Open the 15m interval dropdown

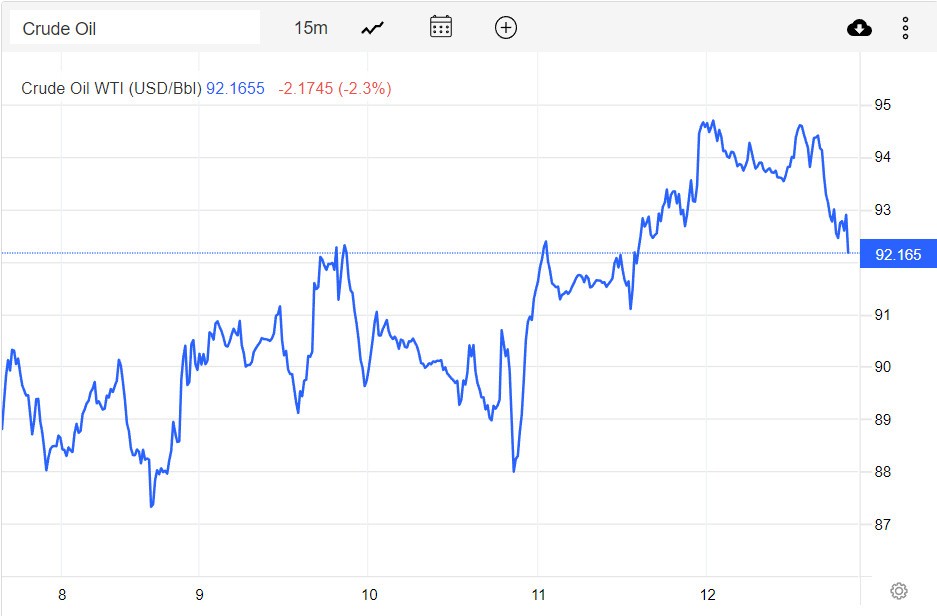coord(311,28)
